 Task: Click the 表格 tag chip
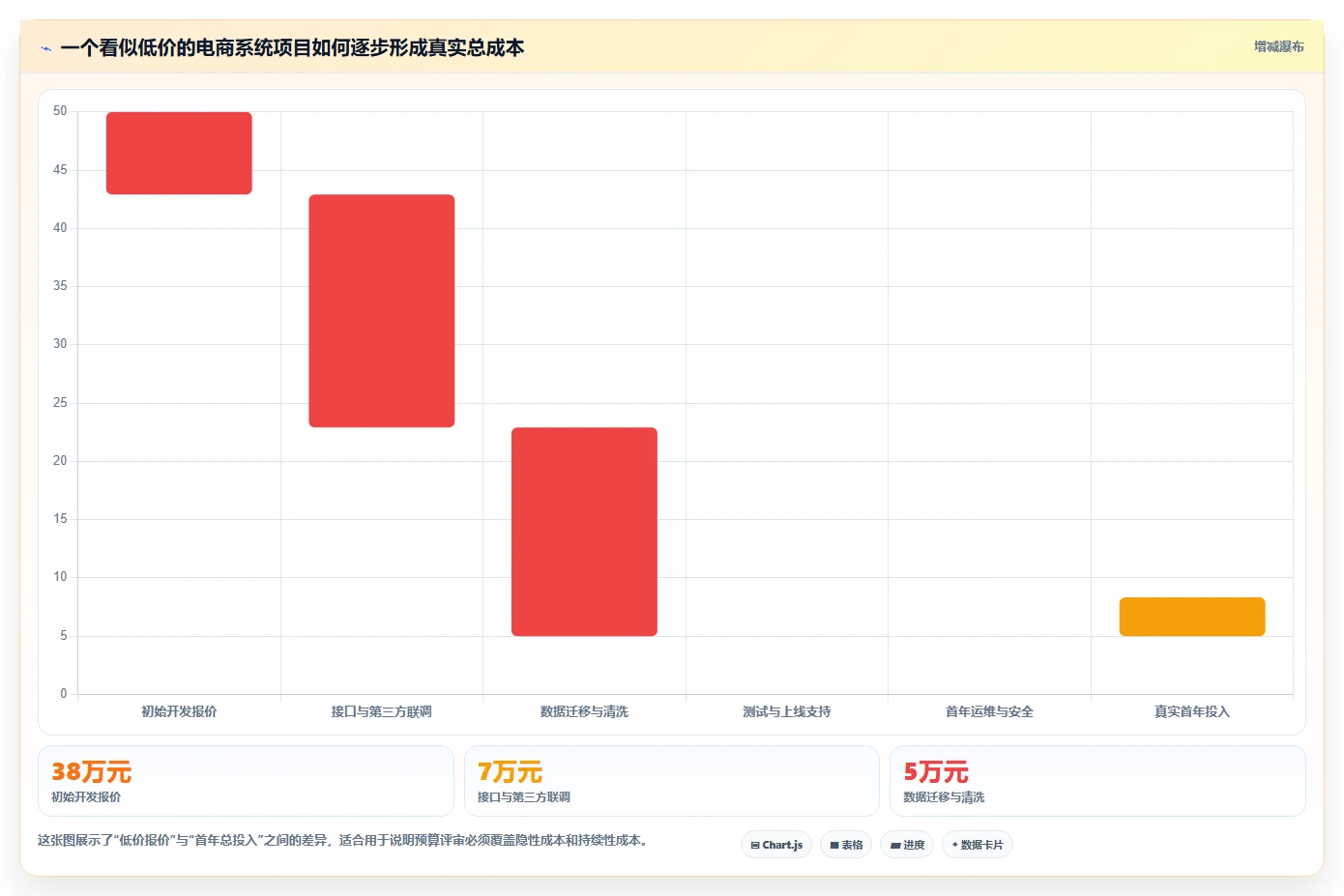846,845
